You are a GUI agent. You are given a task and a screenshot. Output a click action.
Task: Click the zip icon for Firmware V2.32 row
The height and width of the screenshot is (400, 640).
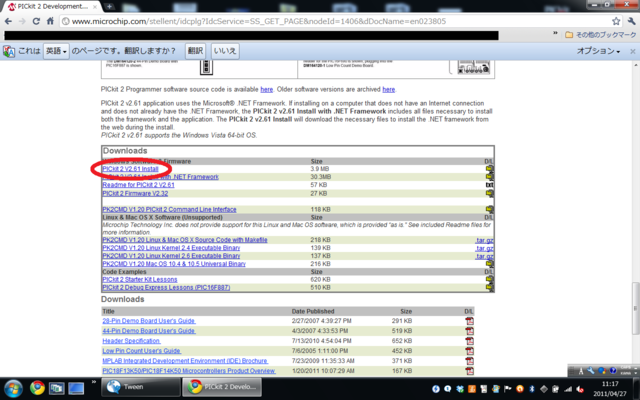click(x=489, y=193)
